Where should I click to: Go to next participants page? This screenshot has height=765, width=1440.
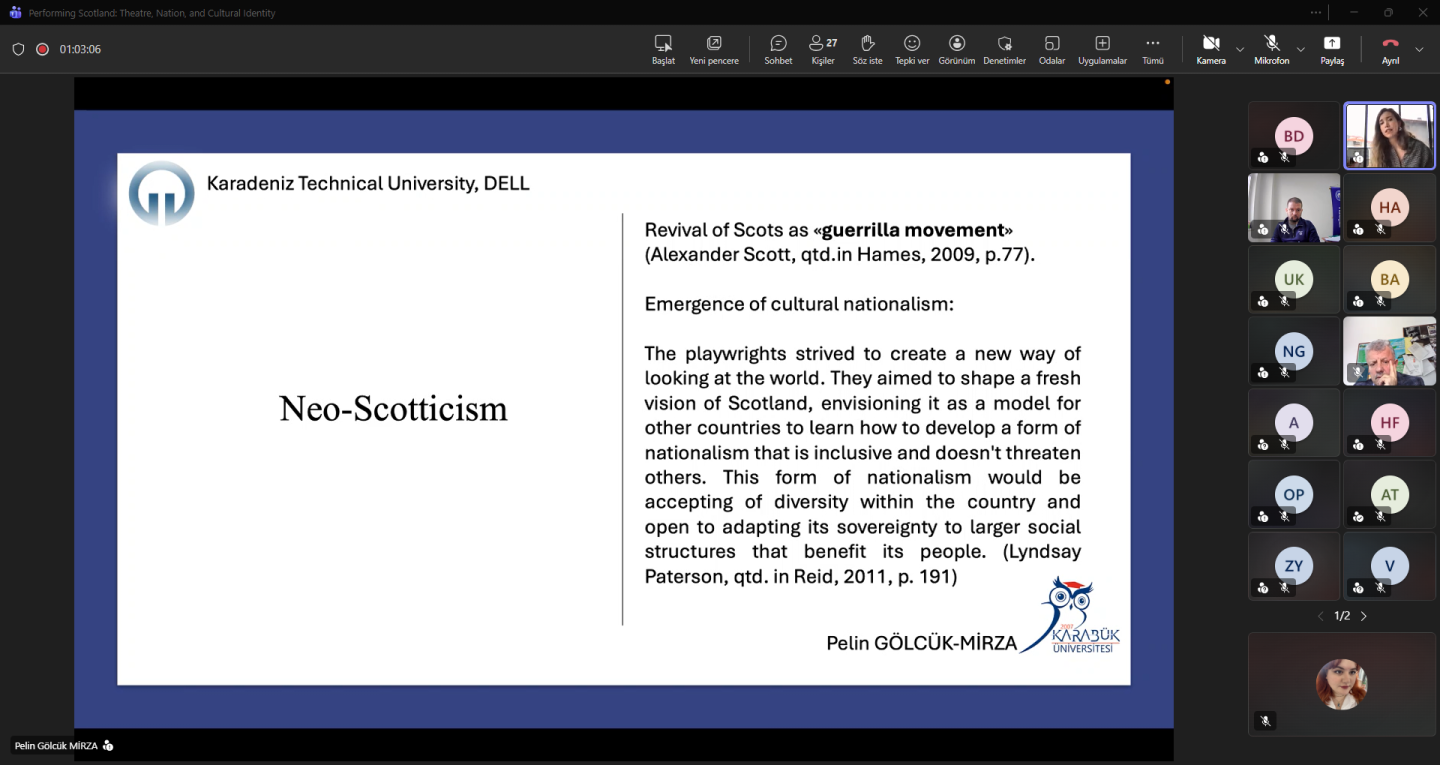pos(1364,616)
